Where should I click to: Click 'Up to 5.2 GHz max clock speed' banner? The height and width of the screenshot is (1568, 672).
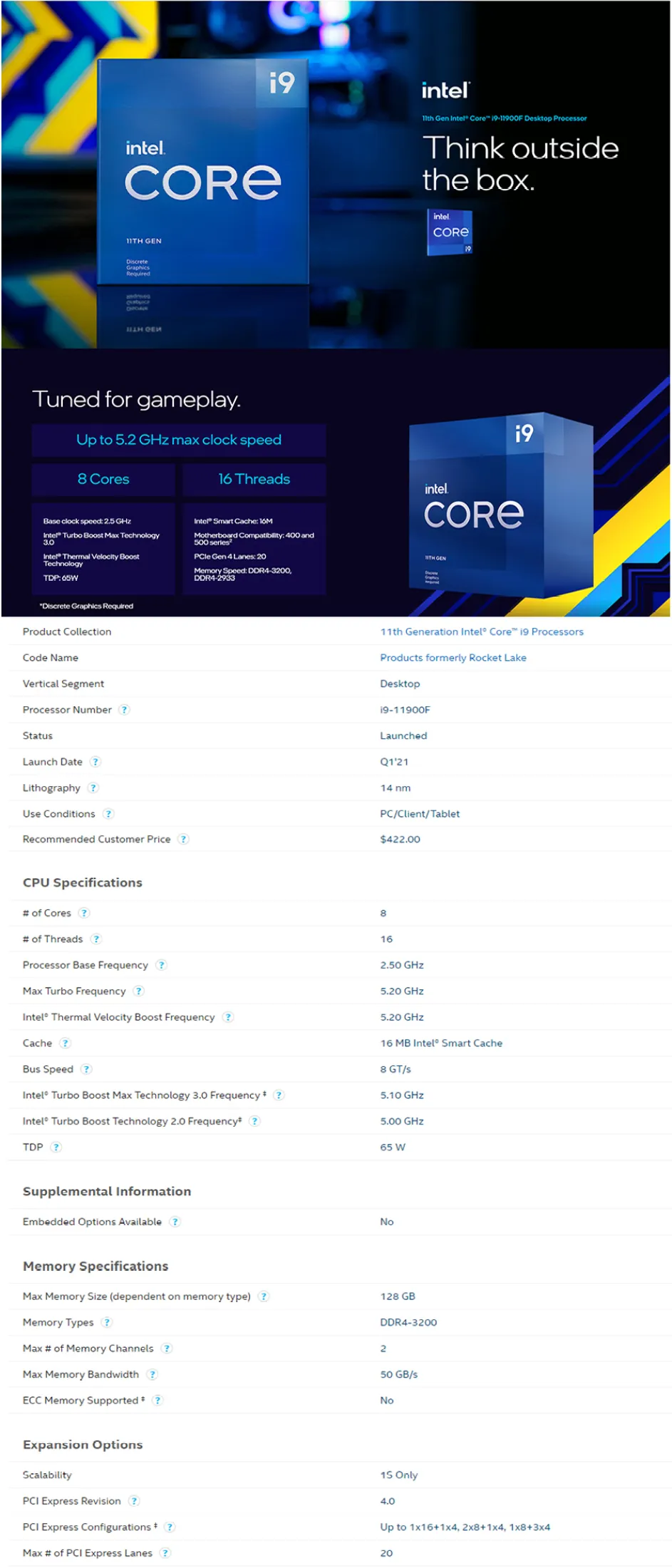[x=179, y=440]
